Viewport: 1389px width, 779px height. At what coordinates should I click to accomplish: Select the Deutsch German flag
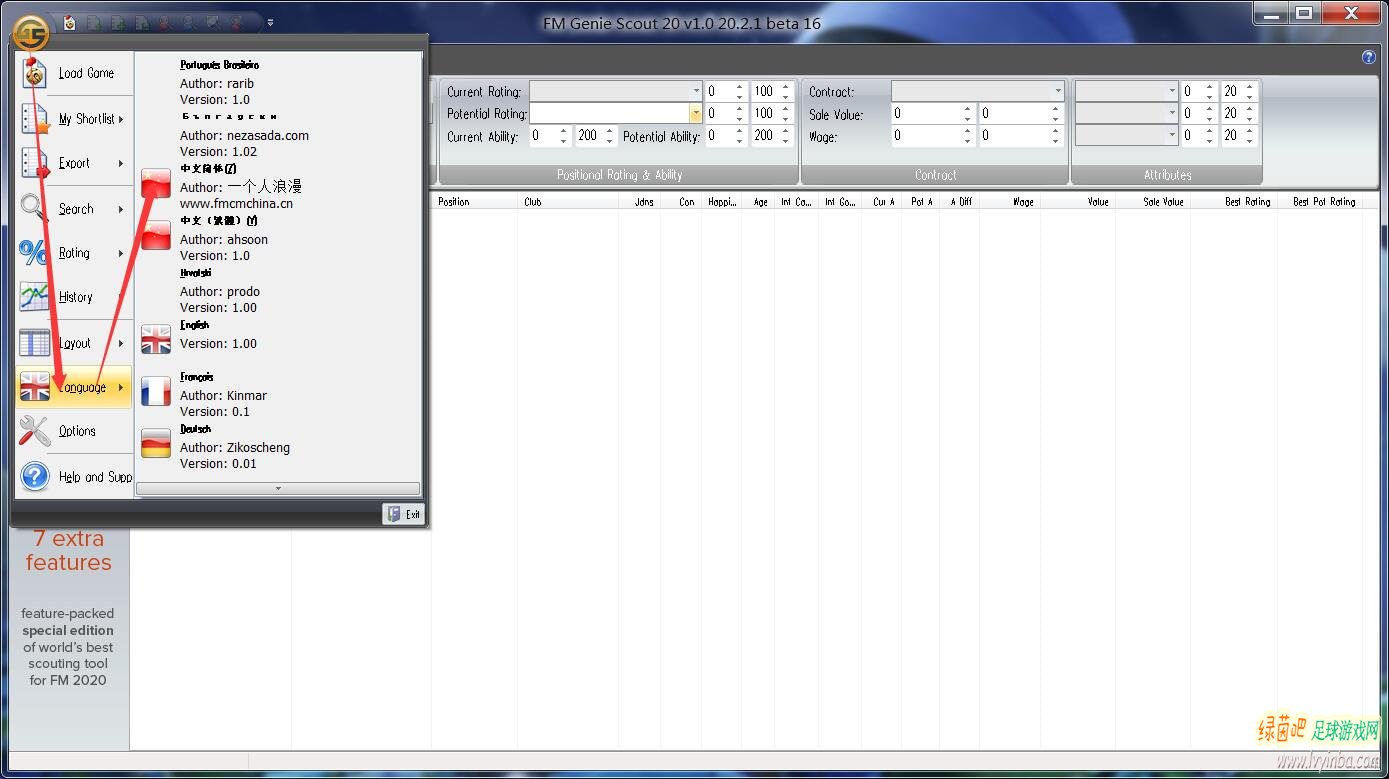tap(156, 444)
